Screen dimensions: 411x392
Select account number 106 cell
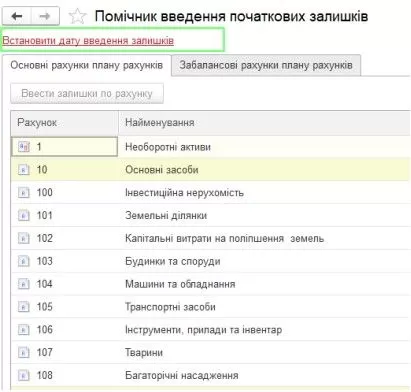pos(65,330)
